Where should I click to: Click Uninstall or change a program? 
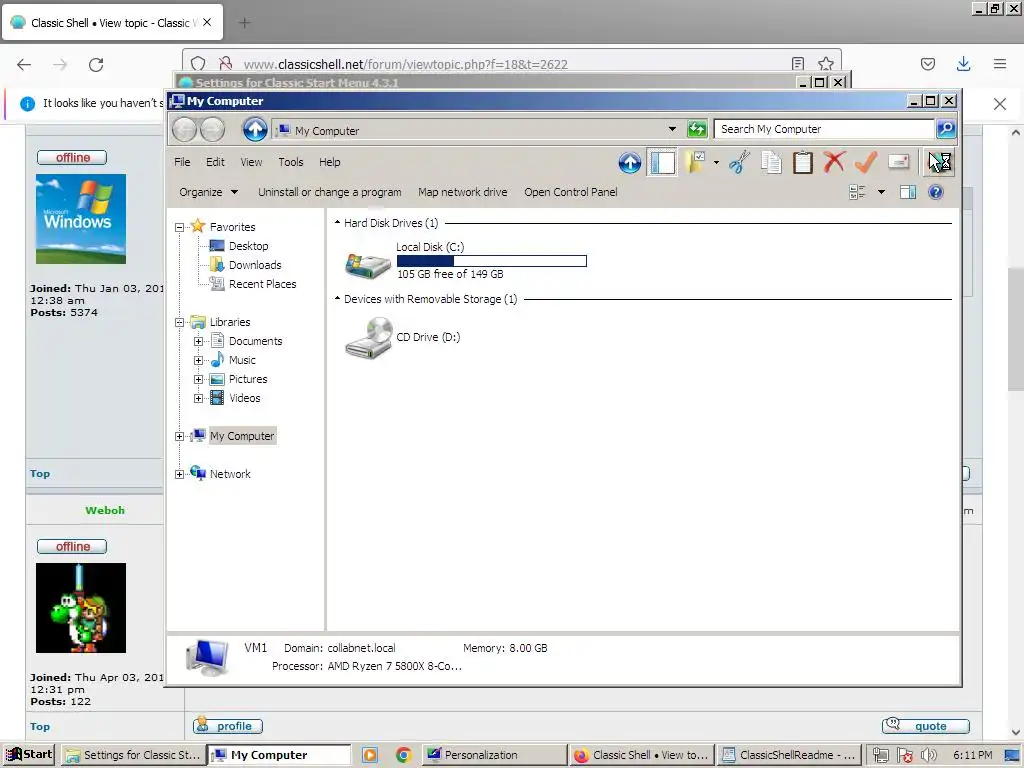point(329,192)
